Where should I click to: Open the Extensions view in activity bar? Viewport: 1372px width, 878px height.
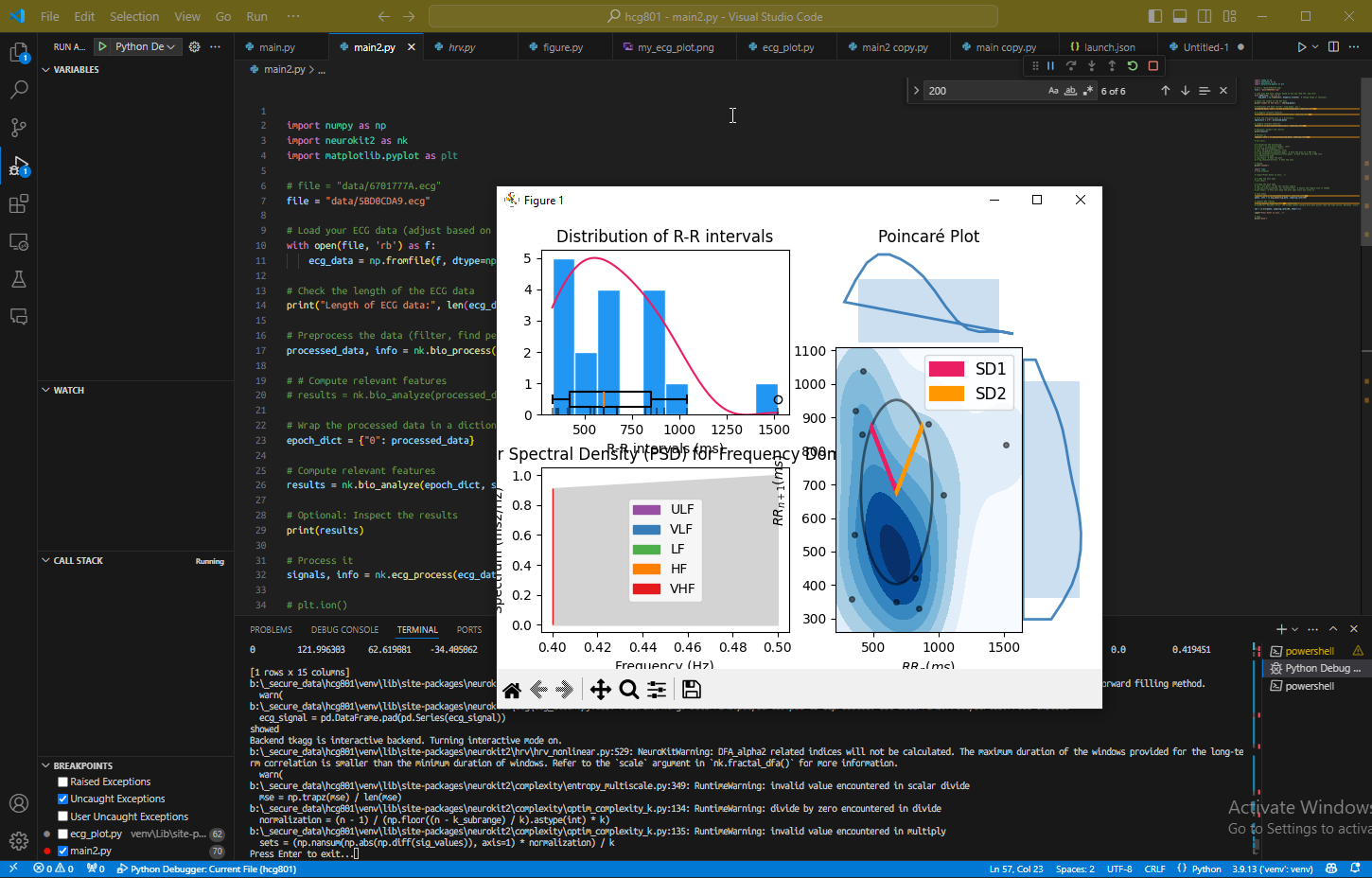[19, 203]
